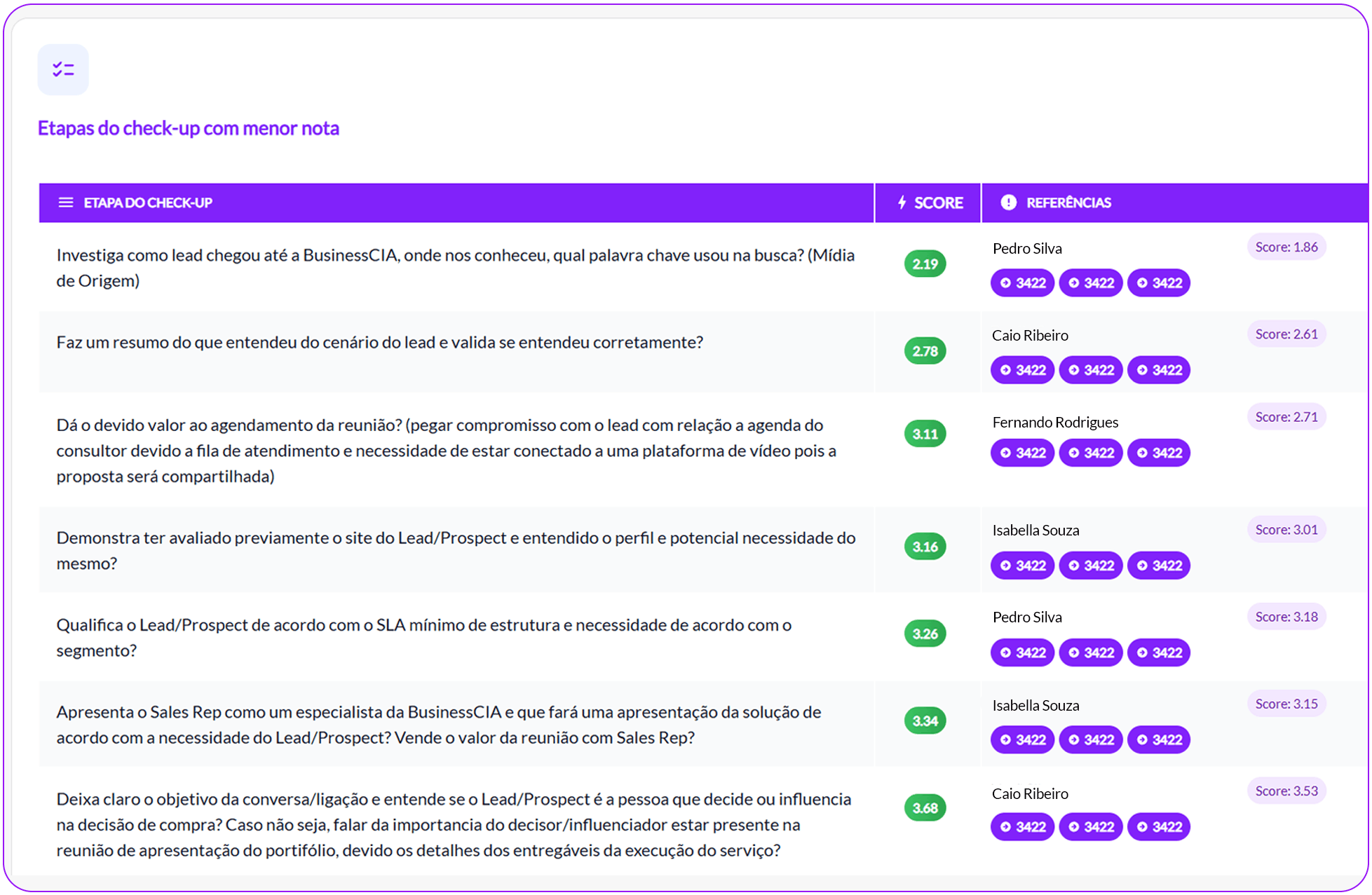1372x895 pixels.
Task: Open first 3422 badge under Pedro Silva's first row
Action: point(1022,283)
